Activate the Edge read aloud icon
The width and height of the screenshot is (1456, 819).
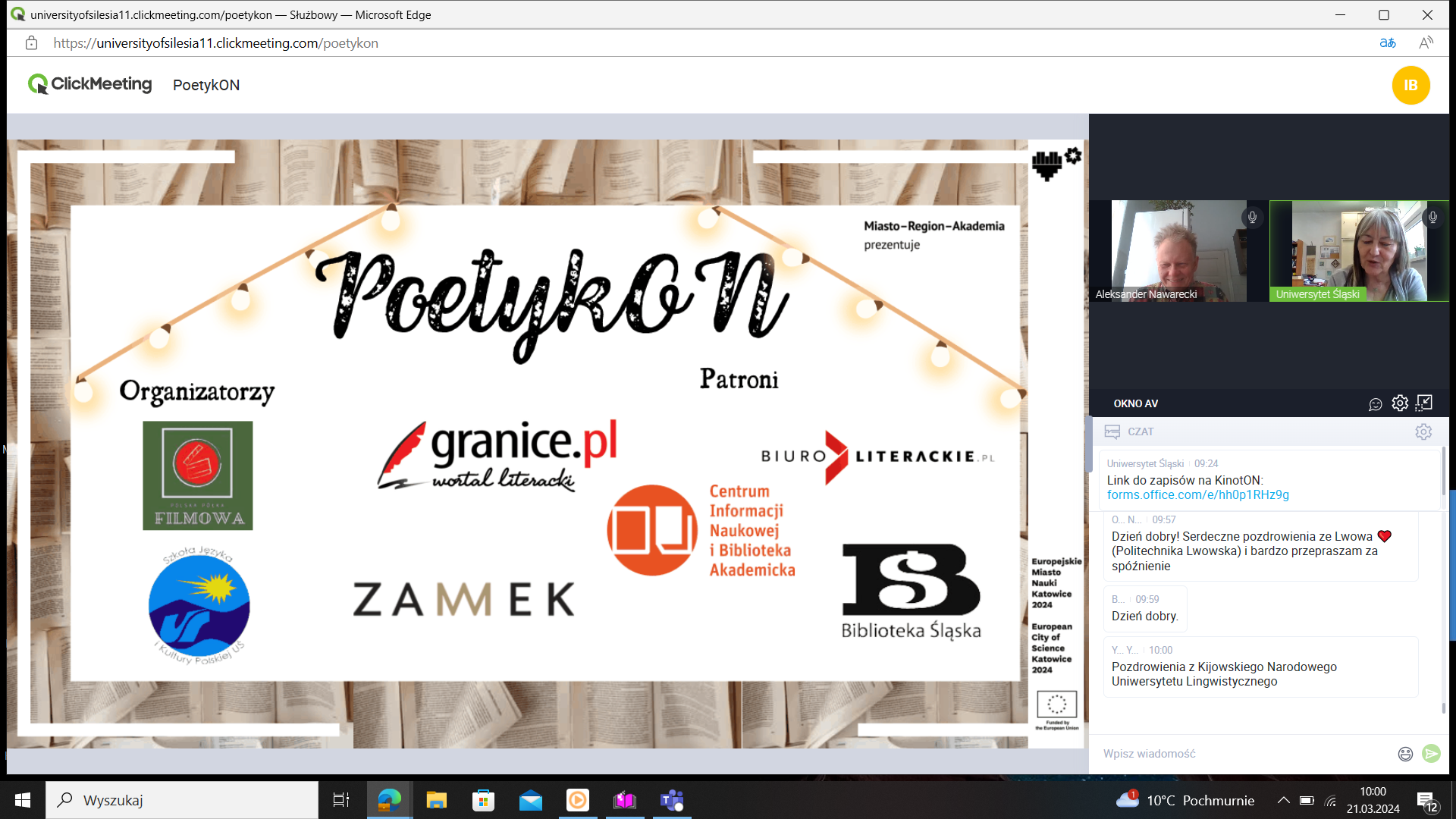coord(1426,43)
